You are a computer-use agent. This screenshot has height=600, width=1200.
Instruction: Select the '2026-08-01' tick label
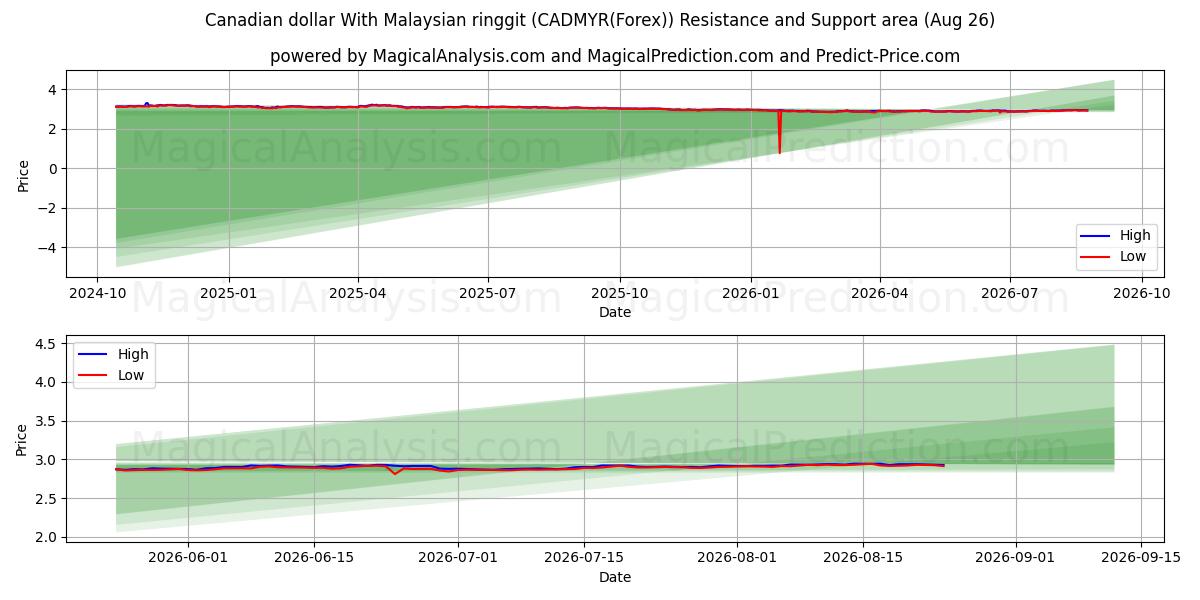click(x=737, y=559)
